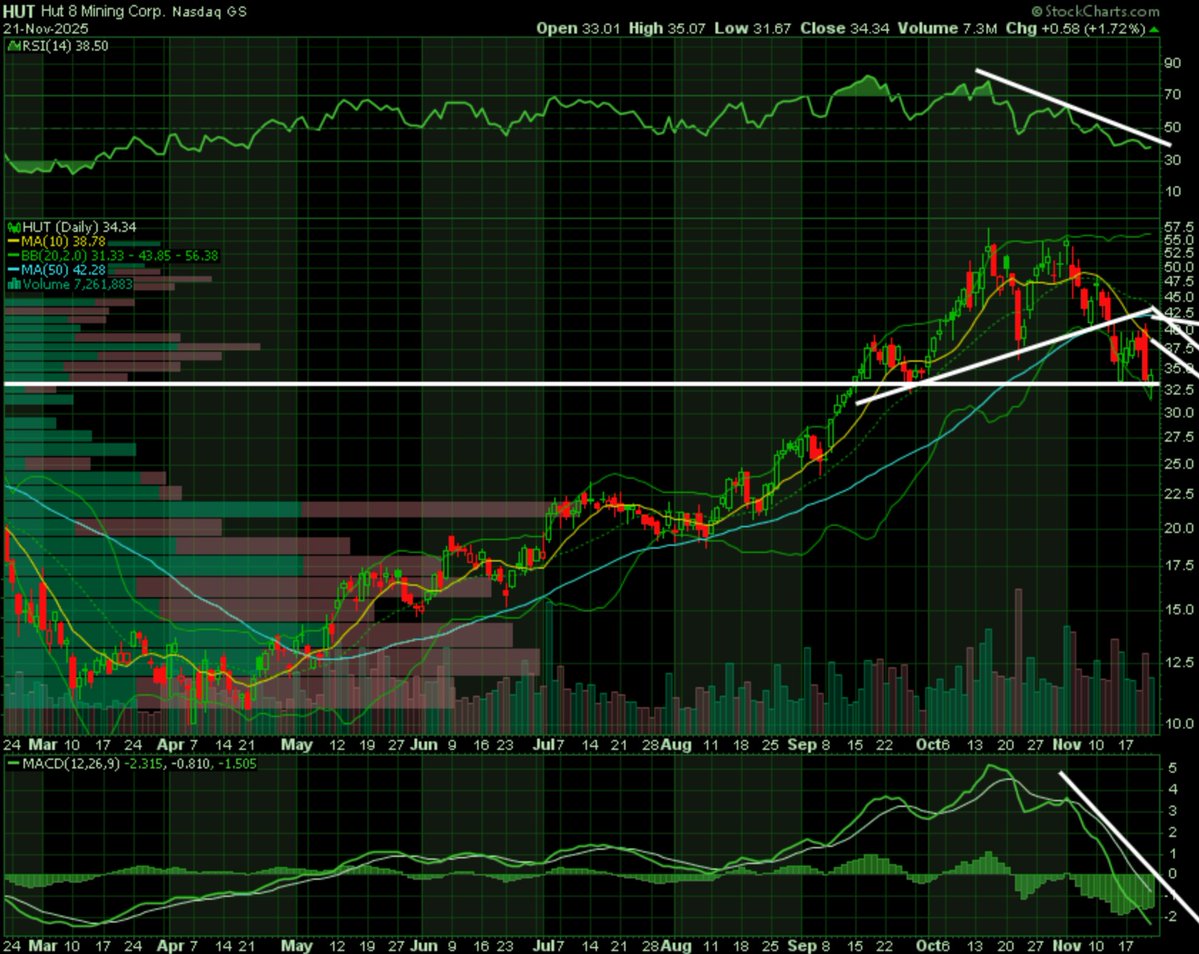The height and width of the screenshot is (954, 1199).
Task: Click the StockCharts.com copyright label
Action: (1095, 11)
